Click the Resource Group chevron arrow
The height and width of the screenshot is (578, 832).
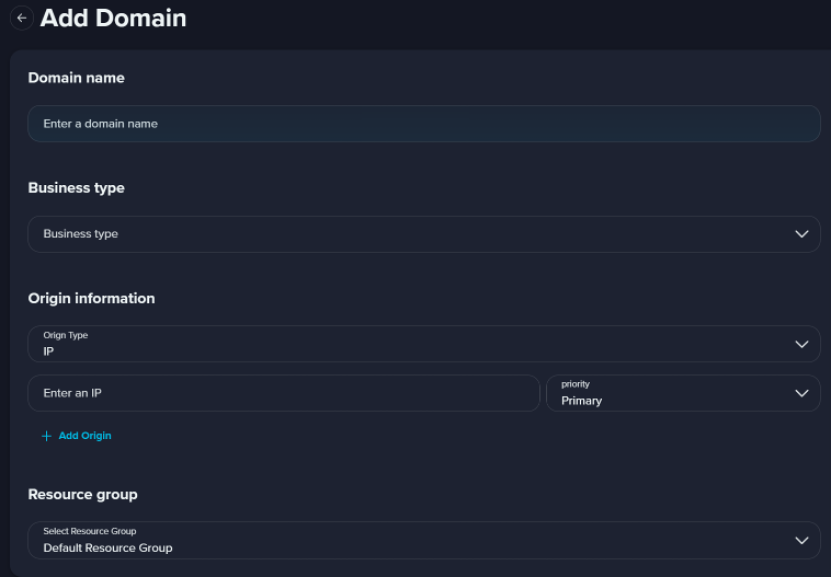(x=802, y=540)
